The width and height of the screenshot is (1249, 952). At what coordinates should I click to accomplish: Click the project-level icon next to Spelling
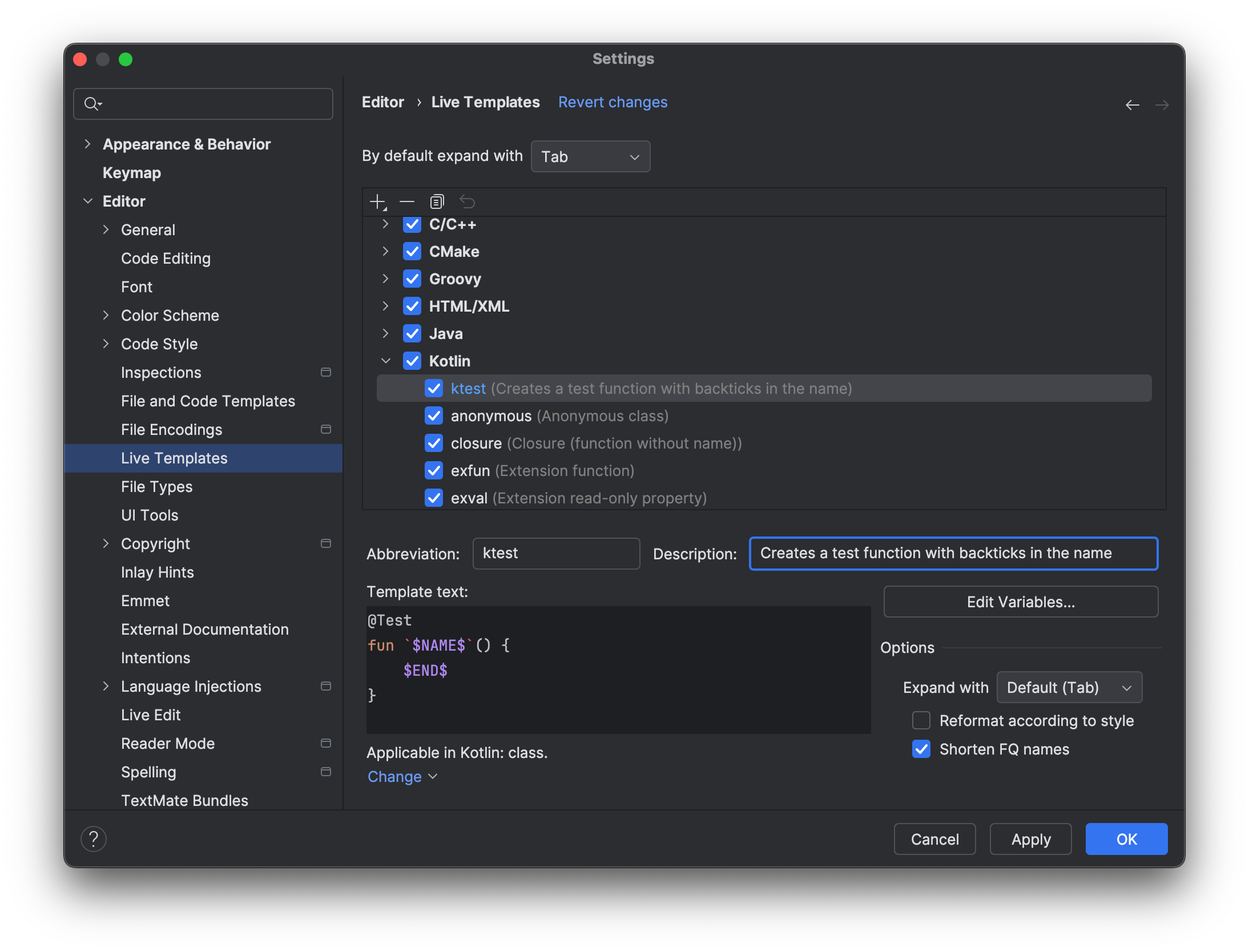[326, 772]
